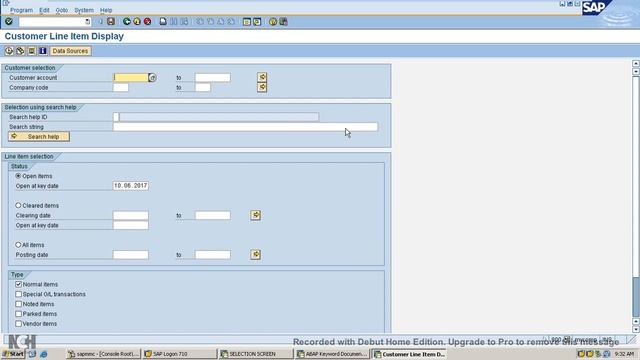Viewport: 640px width, 360px height.
Task: Select the Cleared items radio button
Action: click(18, 205)
